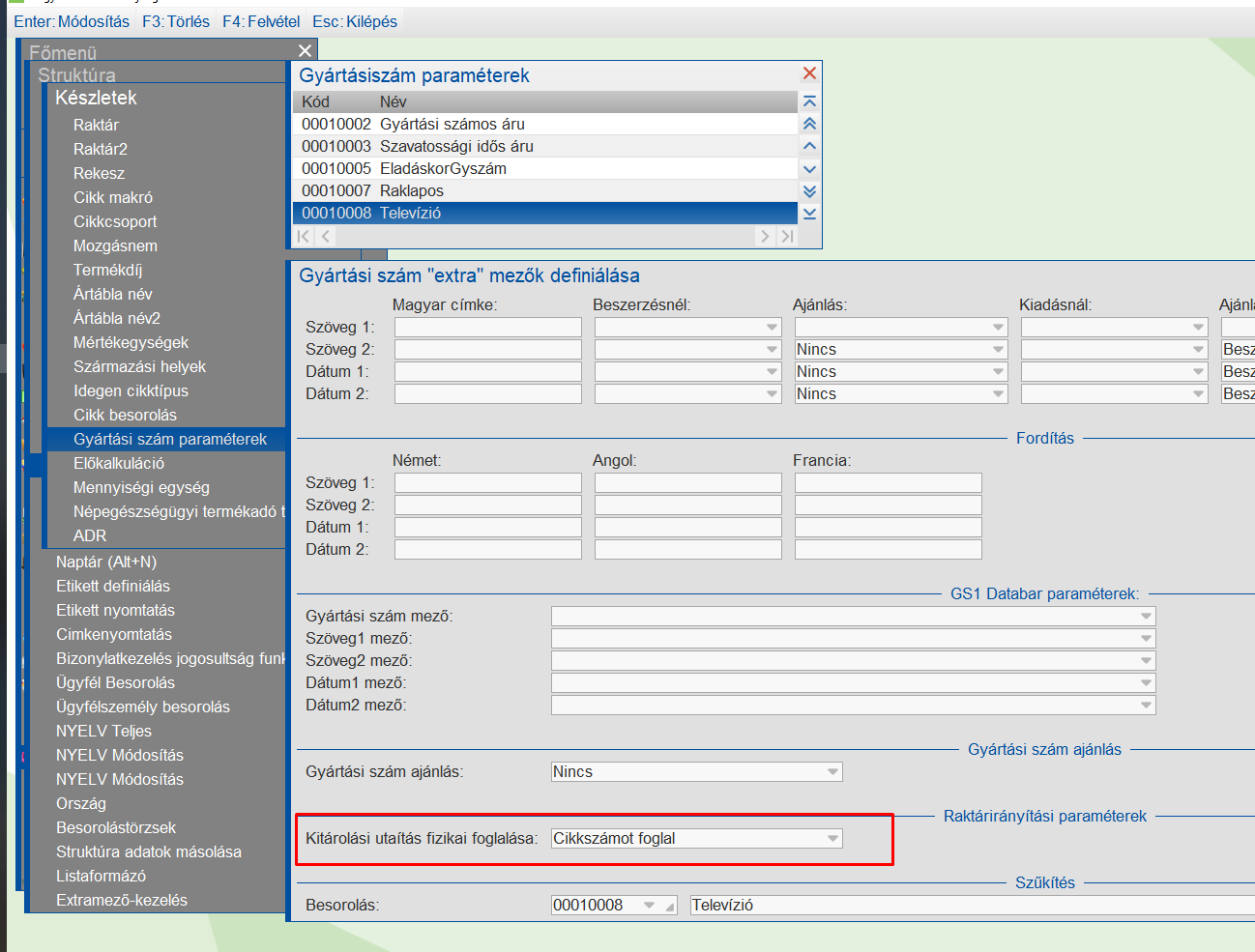Click the Szöveg 1 Magyar címke input field
The height and width of the screenshot is (952, 1255).
point(487,328)
